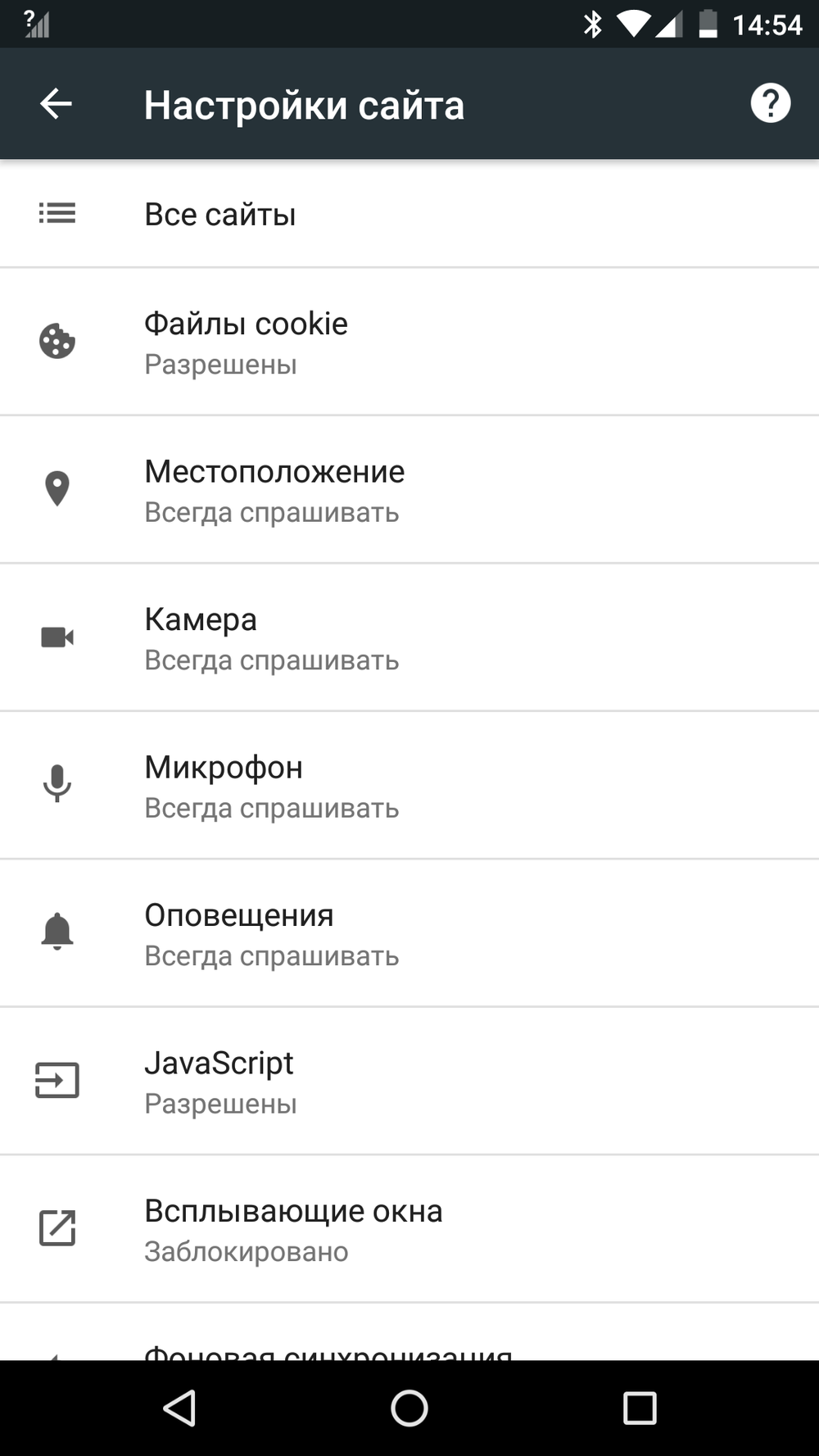Open the help question mark icon
Viewport: 819px width, 1456px height.
pyautogui.click(x=770, y=104)
